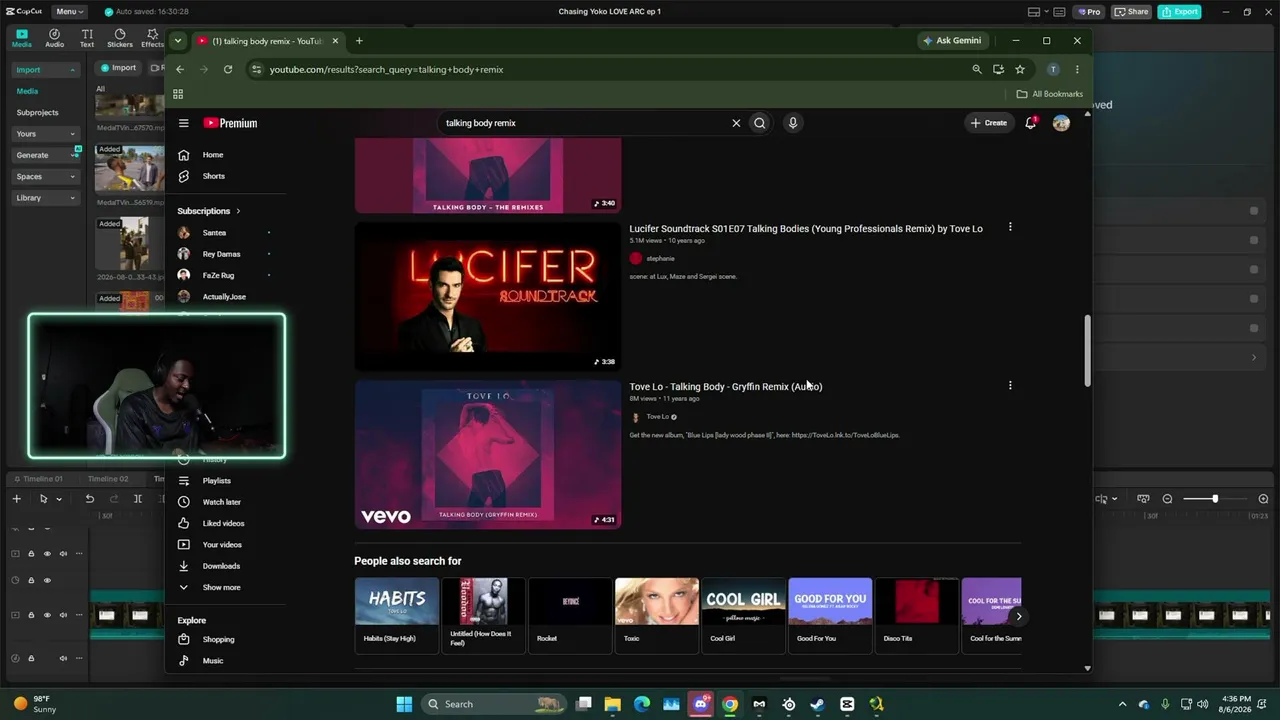
Task: Mute the main video track with clips
Action: (x=63, y=615)
